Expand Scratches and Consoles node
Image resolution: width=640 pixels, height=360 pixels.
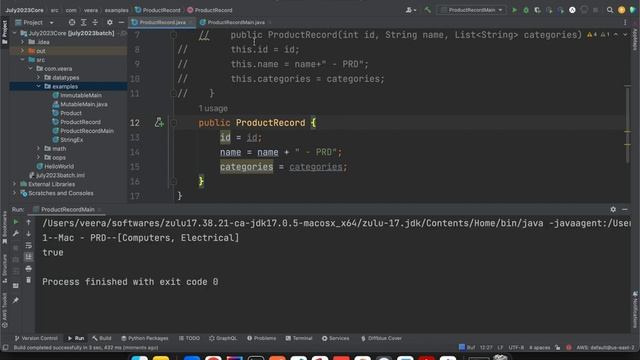[15, 193]
